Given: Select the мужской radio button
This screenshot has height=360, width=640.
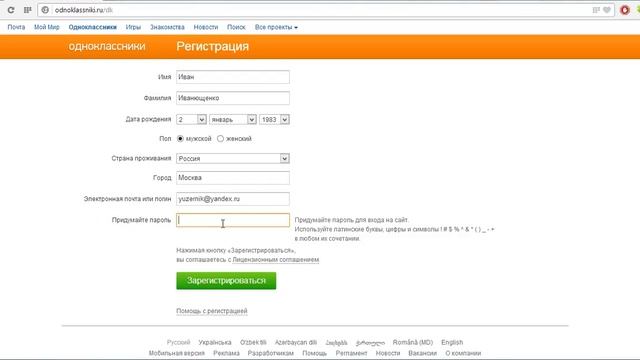Looking at the screenshot, I should pos(180,139).
